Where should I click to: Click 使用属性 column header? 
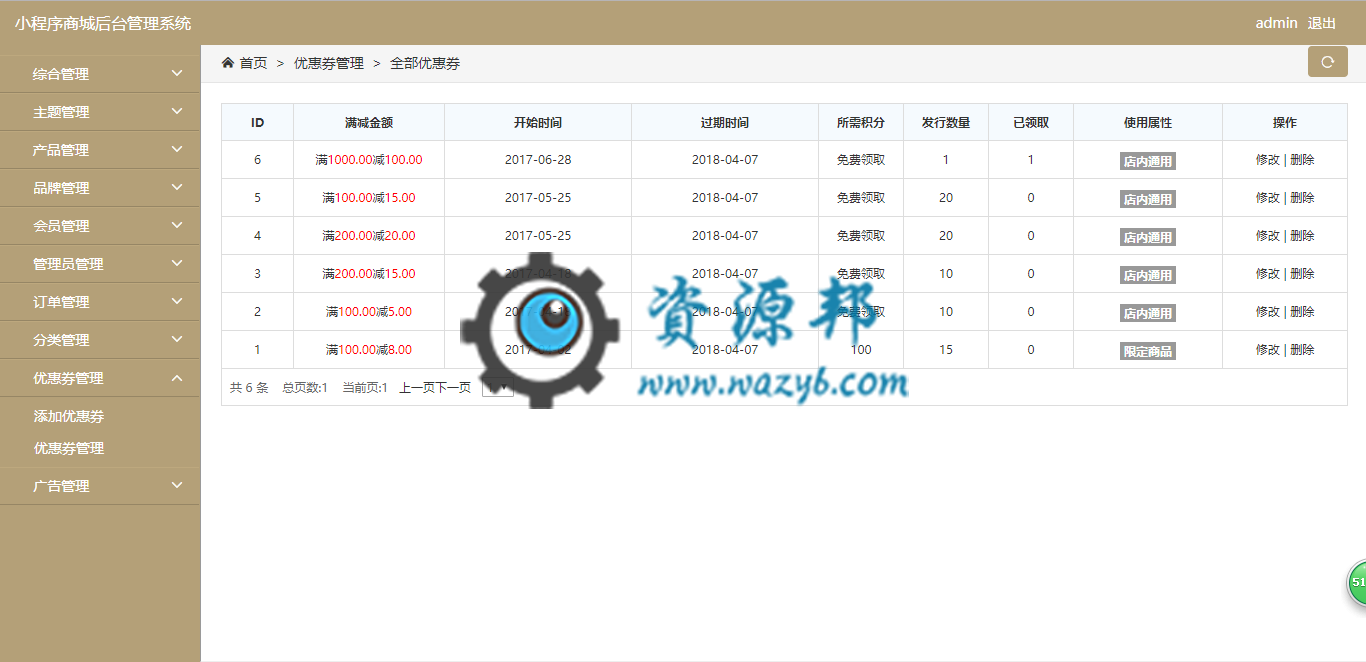1148,123
